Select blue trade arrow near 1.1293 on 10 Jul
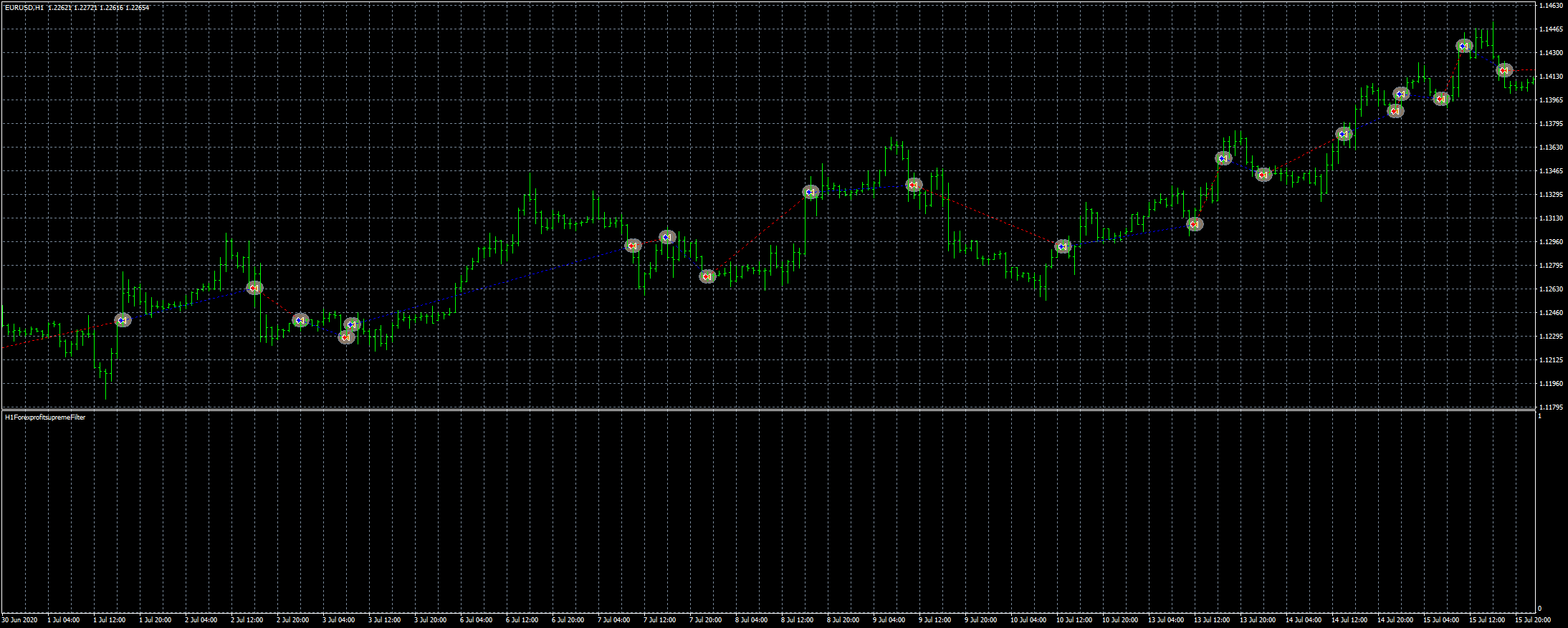This screenshot has height=628, width=1568. point(1063,246)
